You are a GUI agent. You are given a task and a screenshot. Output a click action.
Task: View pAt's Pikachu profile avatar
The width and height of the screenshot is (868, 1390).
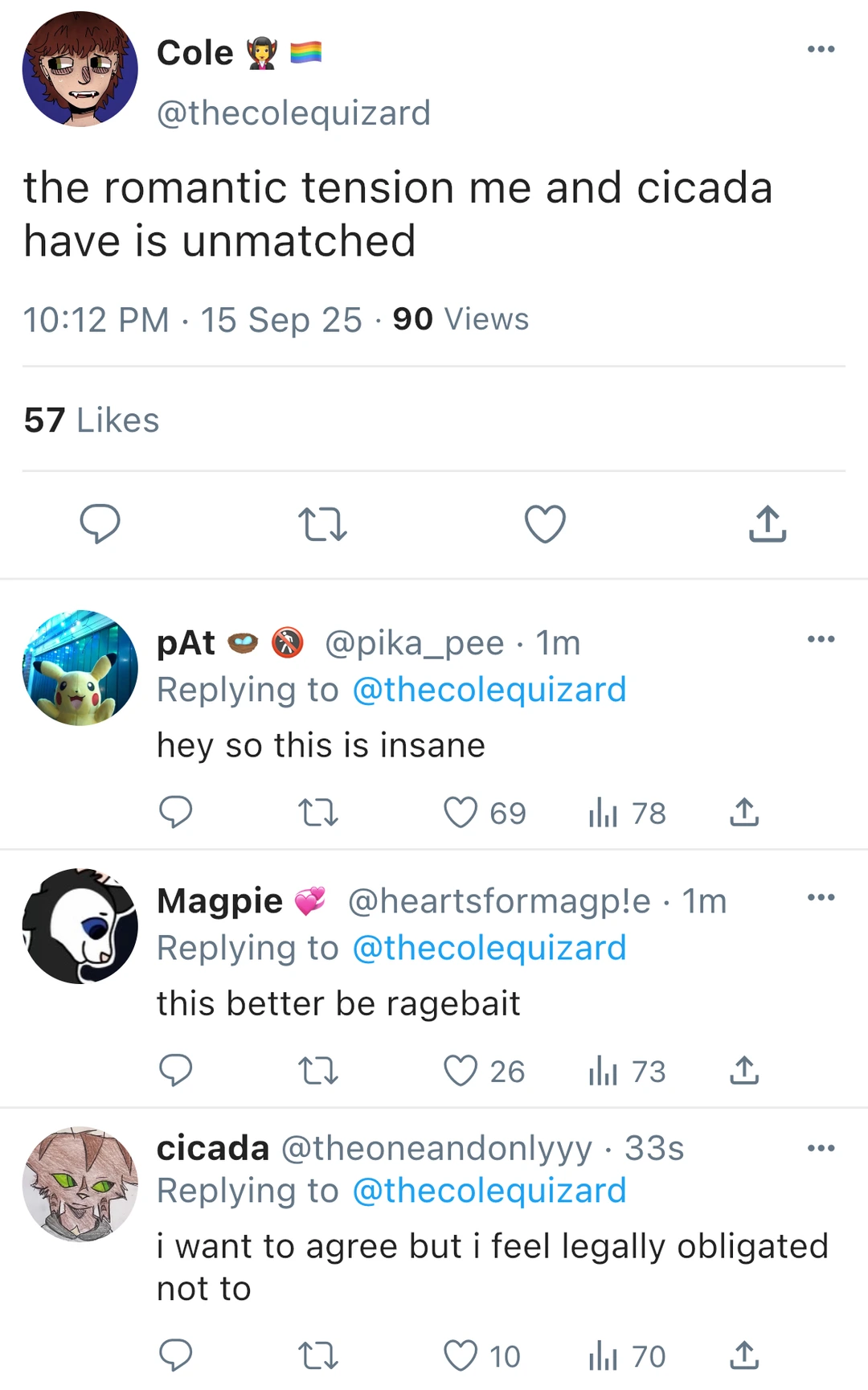(80, 668)
